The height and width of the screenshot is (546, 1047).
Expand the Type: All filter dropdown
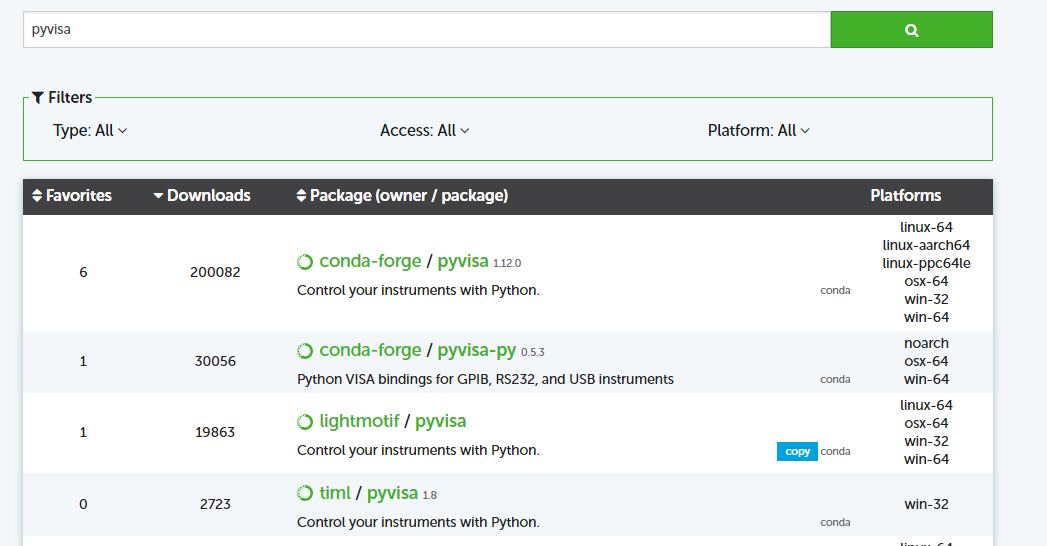pos(90,130)
